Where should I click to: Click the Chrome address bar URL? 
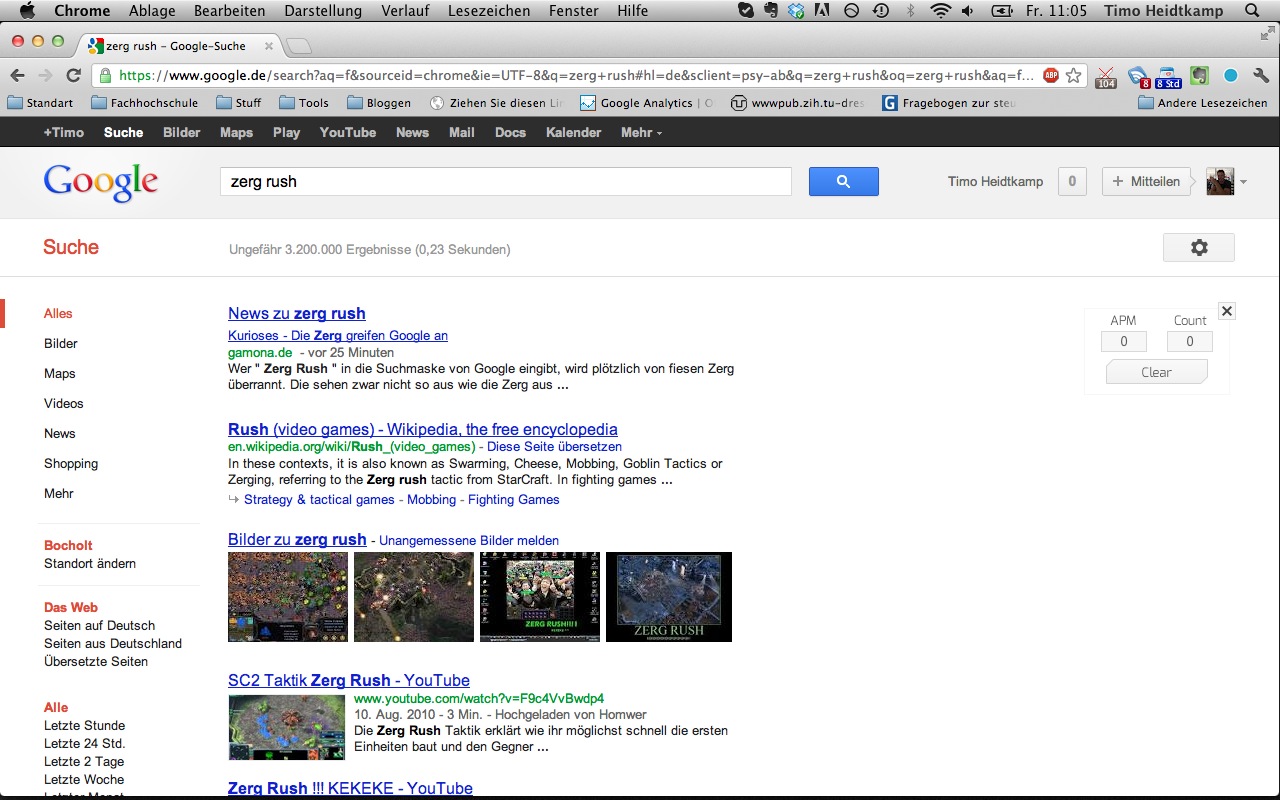point(575,75)
